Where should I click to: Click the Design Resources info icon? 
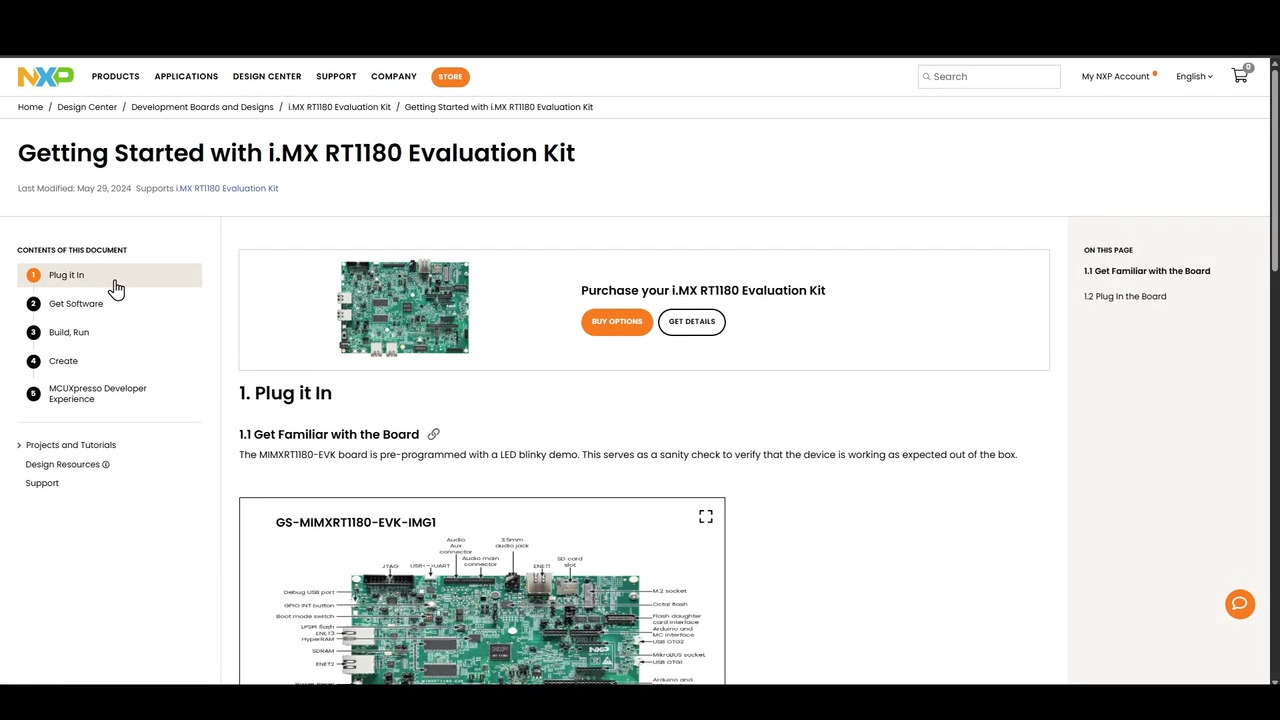[106, 464]
